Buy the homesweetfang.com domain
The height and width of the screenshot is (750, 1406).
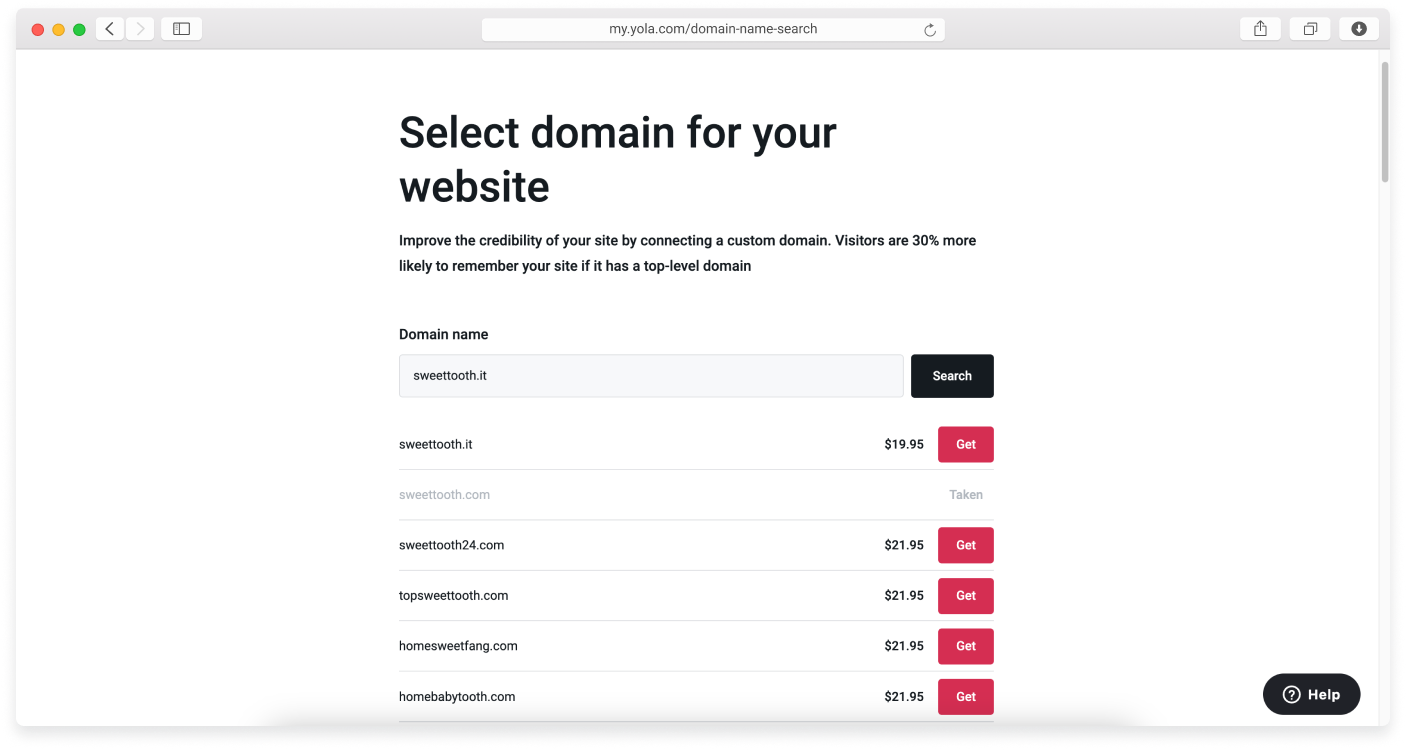pos(965,646)
